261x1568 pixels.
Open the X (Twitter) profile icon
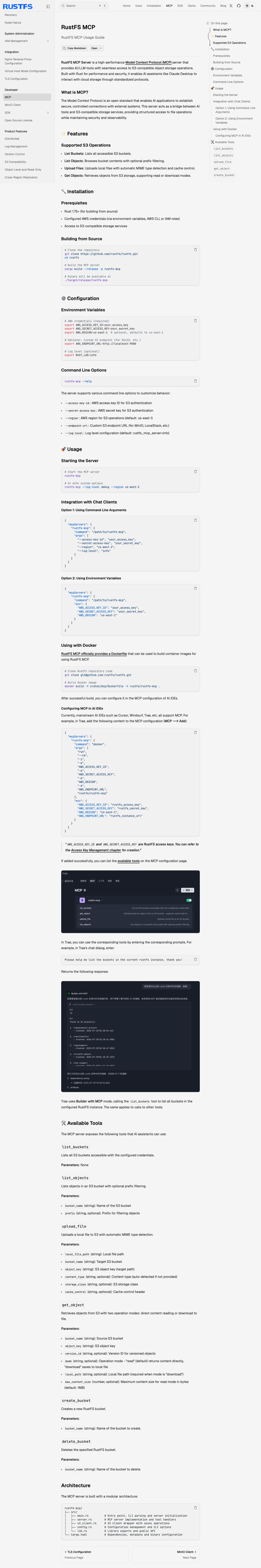[231, 6]
